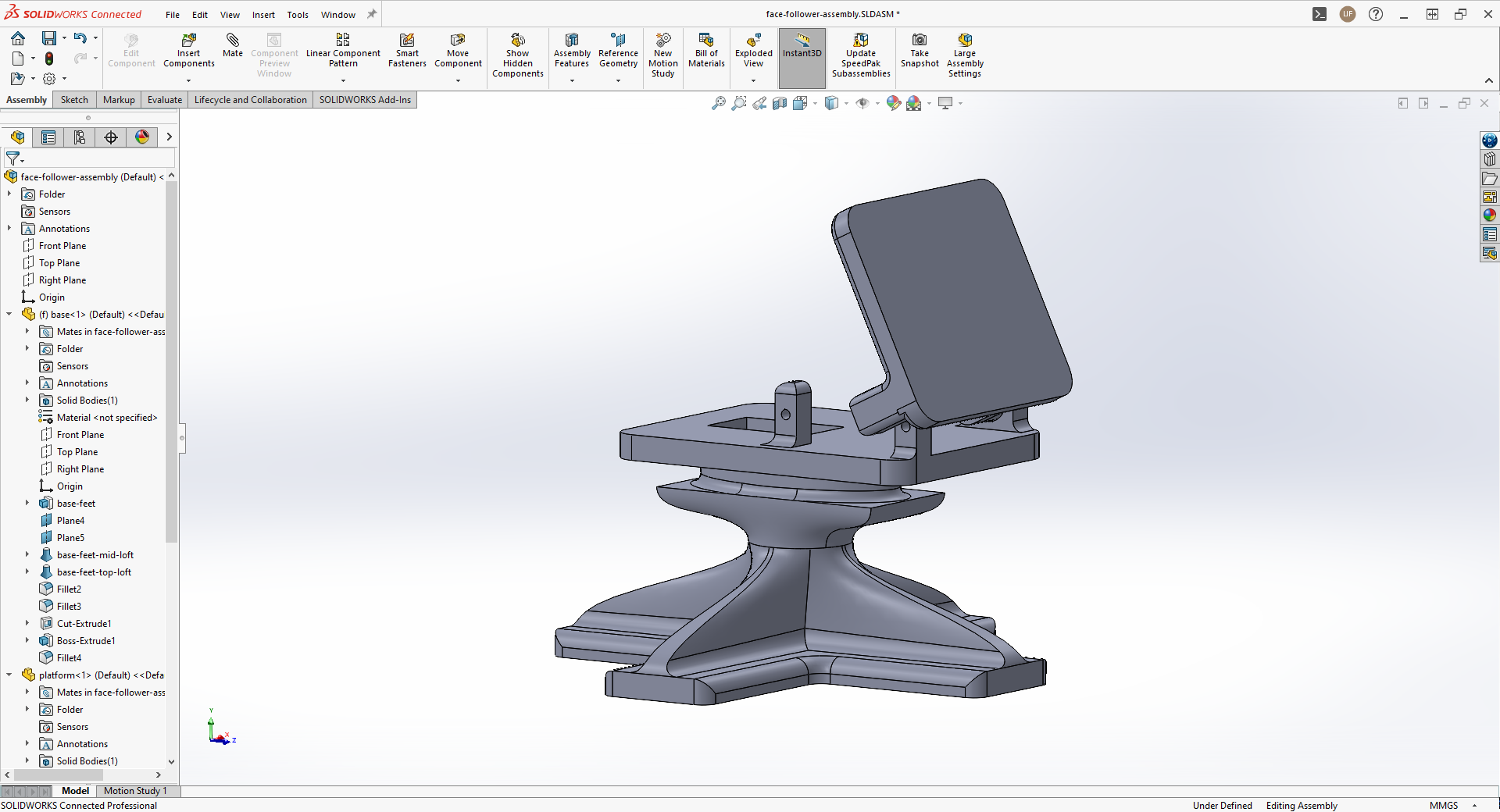Toggle the pin next to Window menu

tap(372, 14)
